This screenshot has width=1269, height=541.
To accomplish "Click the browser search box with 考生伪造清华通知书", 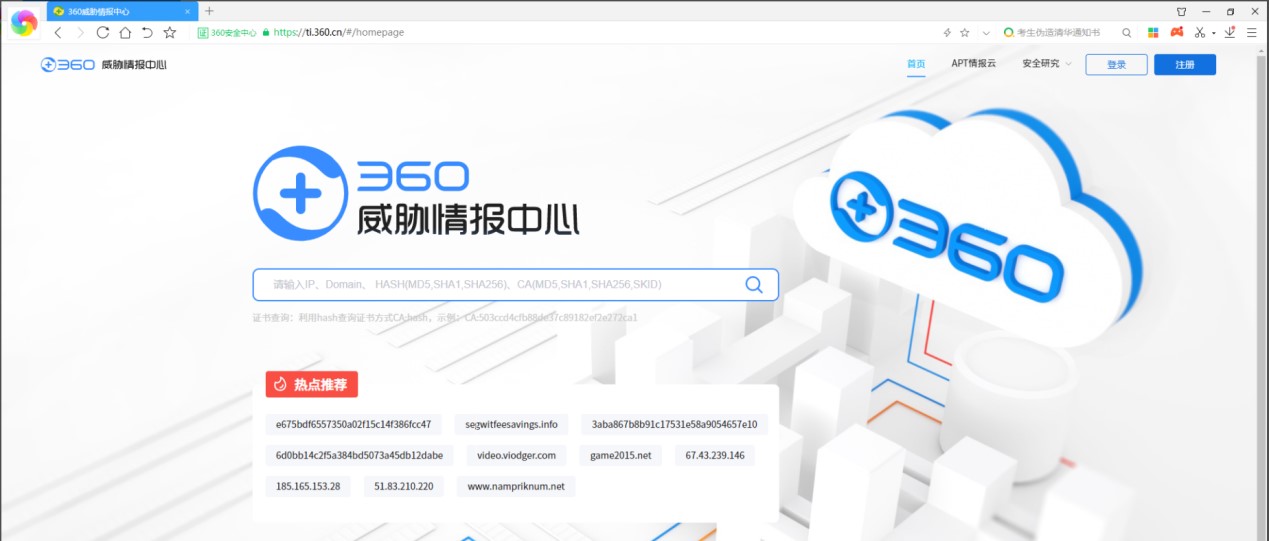I will (1065, 32).
